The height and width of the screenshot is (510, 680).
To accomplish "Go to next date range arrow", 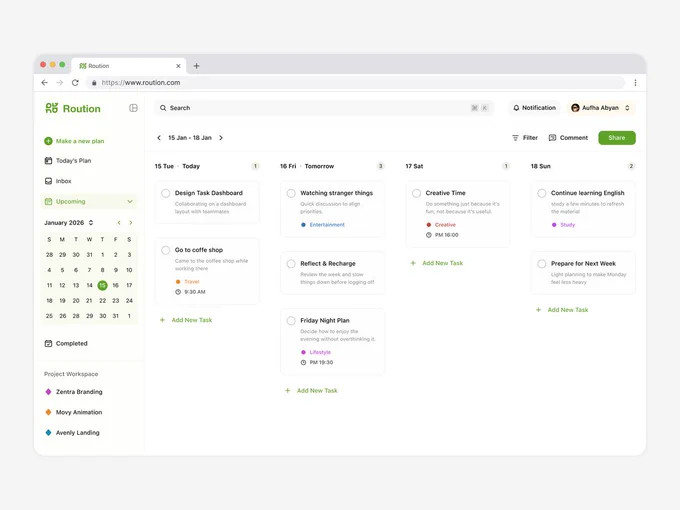I will 221,137.
